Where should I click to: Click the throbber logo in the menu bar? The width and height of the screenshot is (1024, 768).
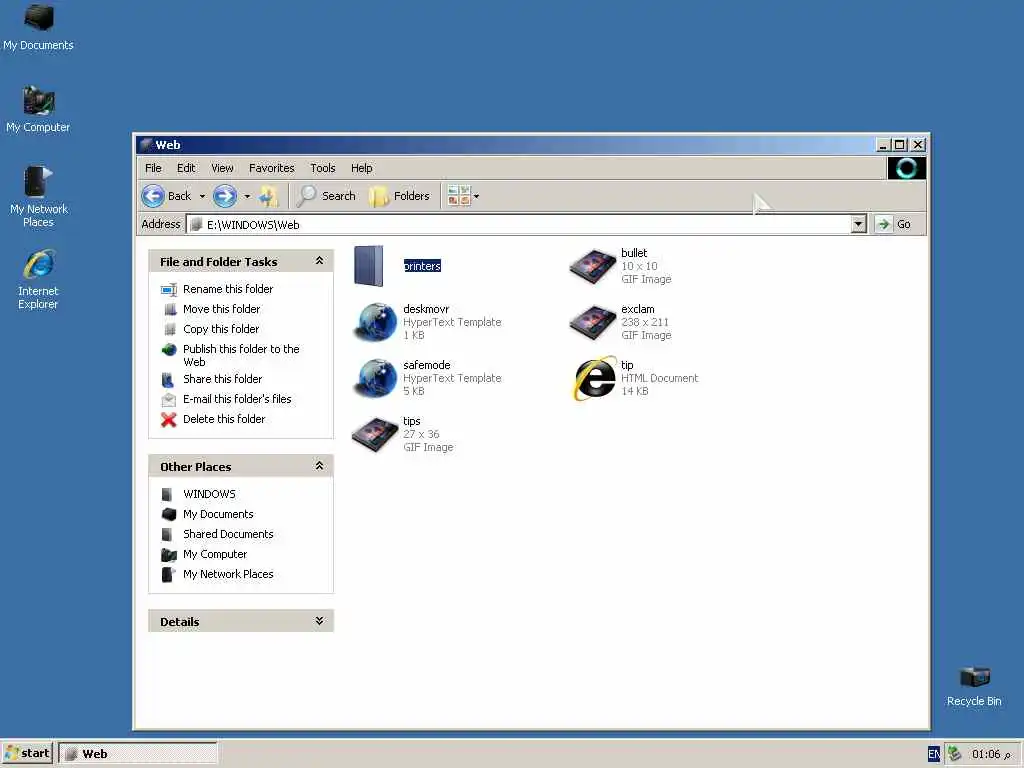906,168
